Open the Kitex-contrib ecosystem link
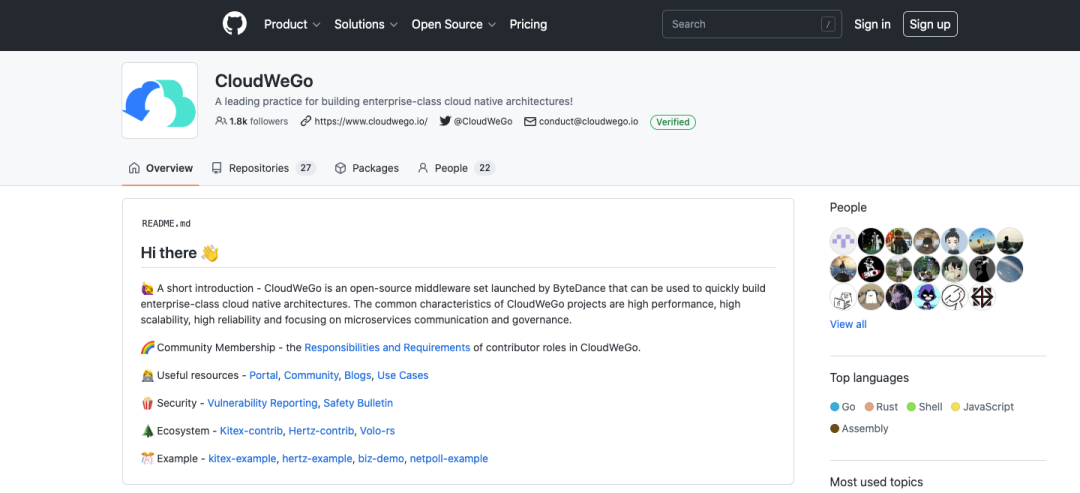The image size is (1080, 493). tap(251, 431)
